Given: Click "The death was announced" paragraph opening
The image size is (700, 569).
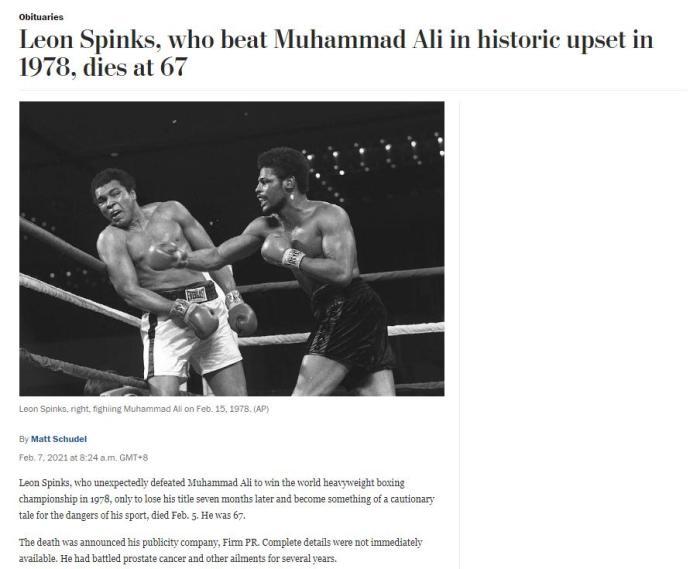Looking at the screenshot, I should (72, 542).
